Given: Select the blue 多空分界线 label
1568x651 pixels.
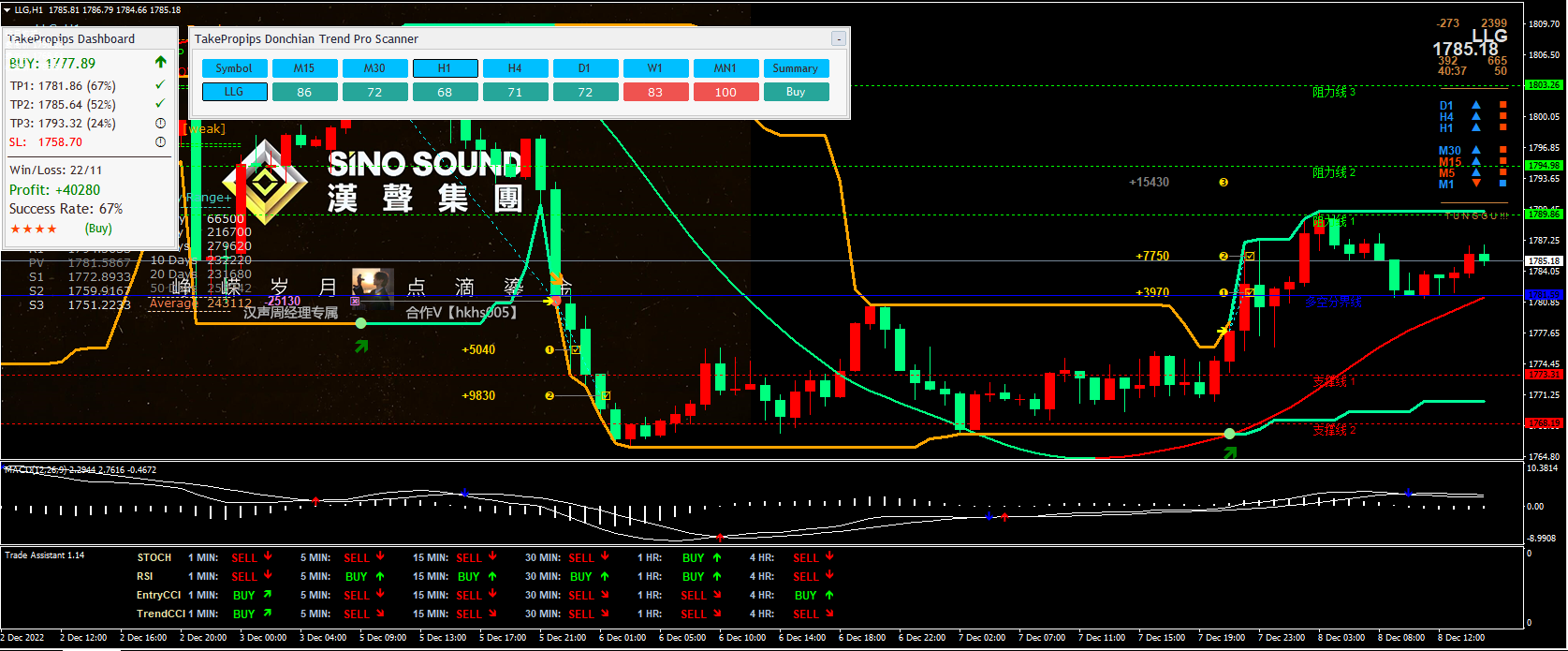Looking at the screenshot, I should [1333, 302].
